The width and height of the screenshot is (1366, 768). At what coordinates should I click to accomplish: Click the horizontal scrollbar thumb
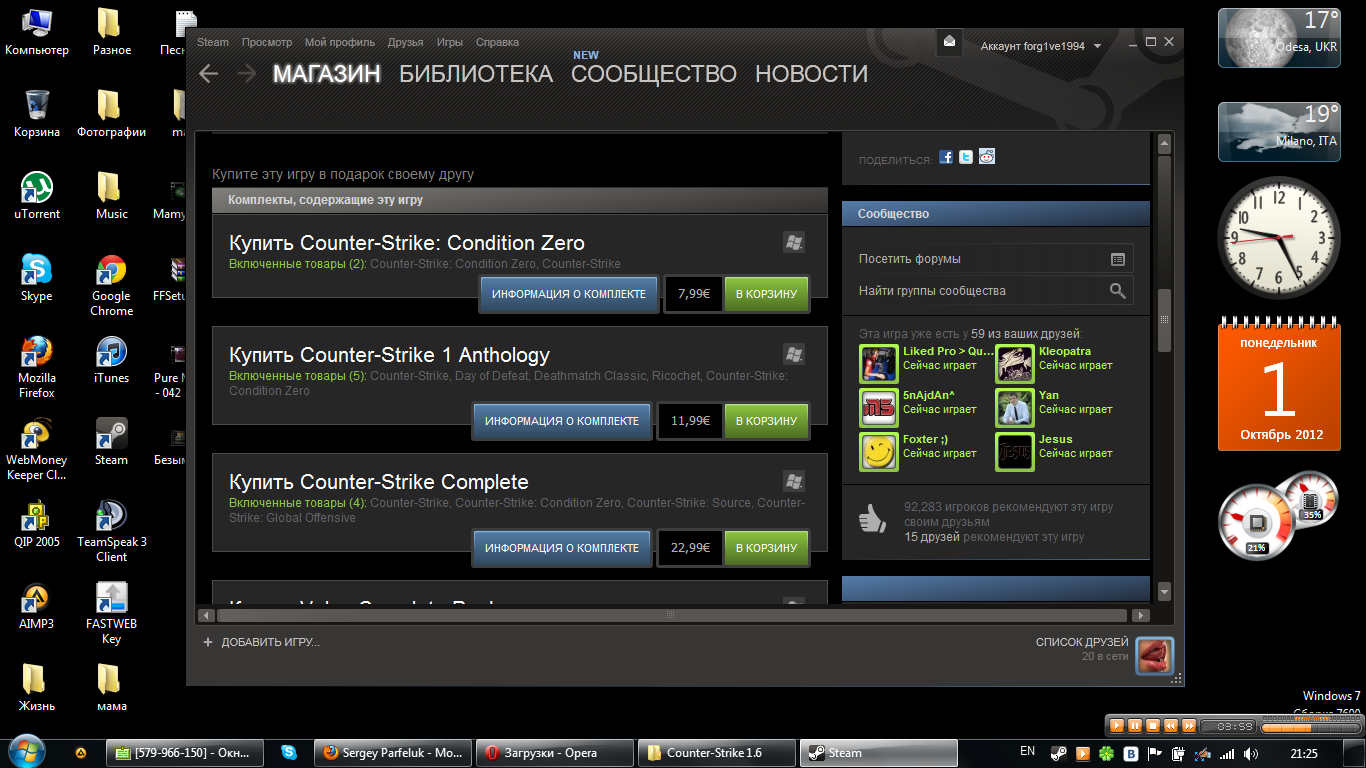671,614
